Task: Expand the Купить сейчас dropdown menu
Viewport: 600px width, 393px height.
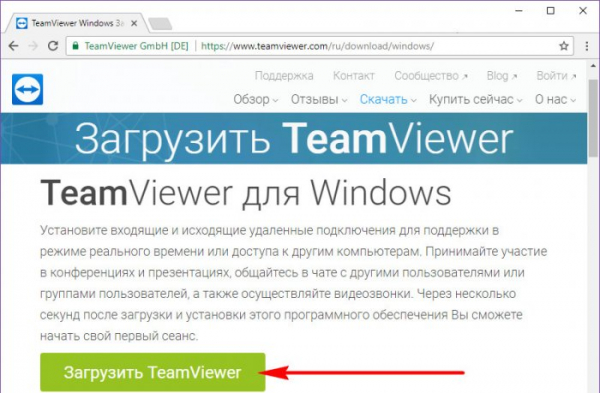Action: [475, 99]
